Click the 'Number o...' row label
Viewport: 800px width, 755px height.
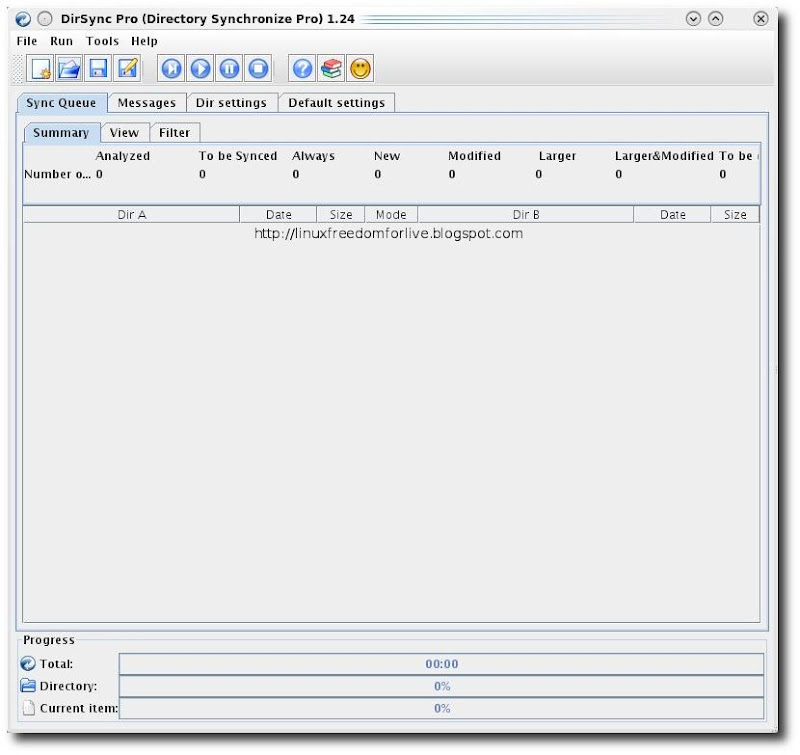[x=58, y=174]
